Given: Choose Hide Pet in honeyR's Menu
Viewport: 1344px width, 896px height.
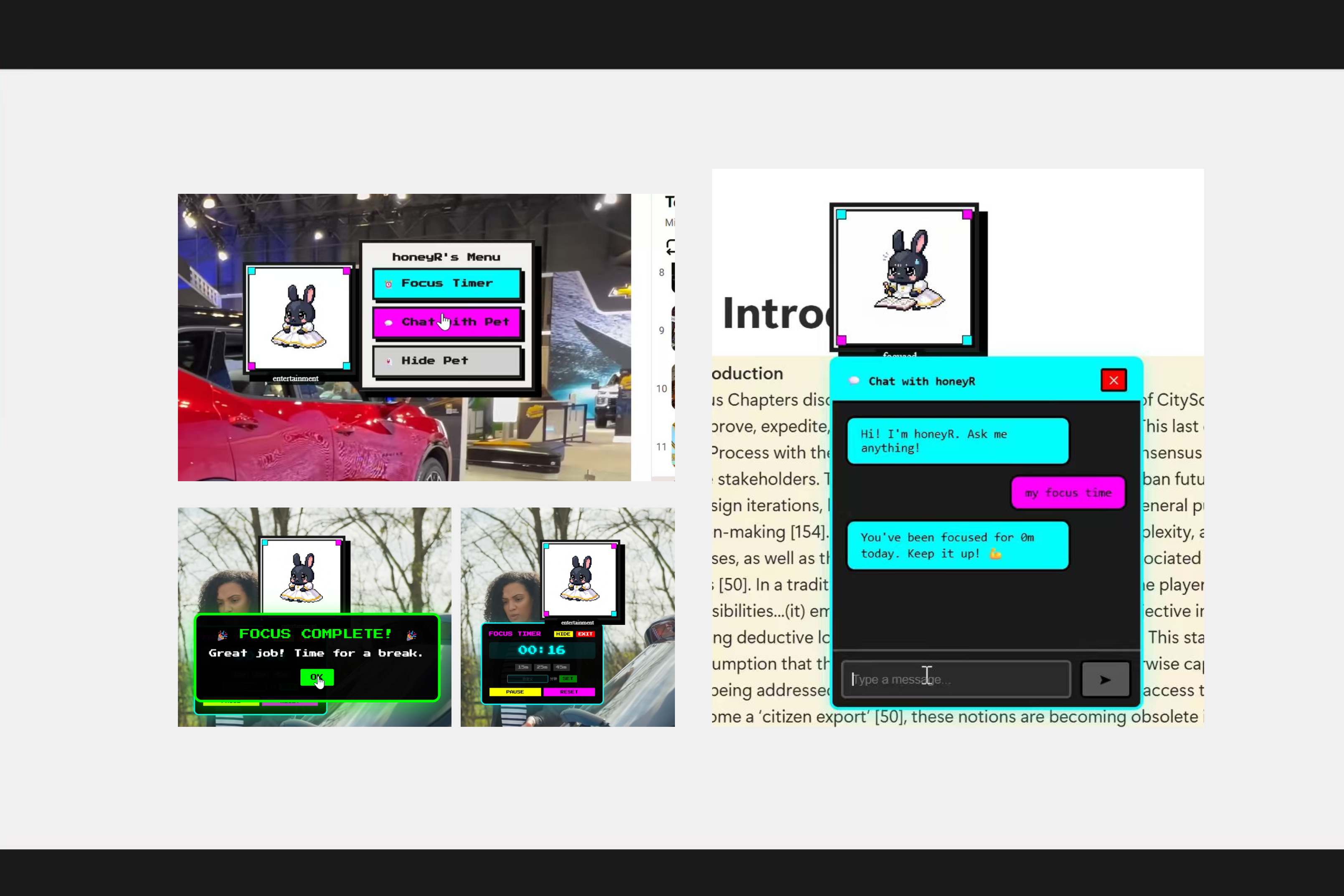Looking at the screenshot, I should (x=446, y=361).
